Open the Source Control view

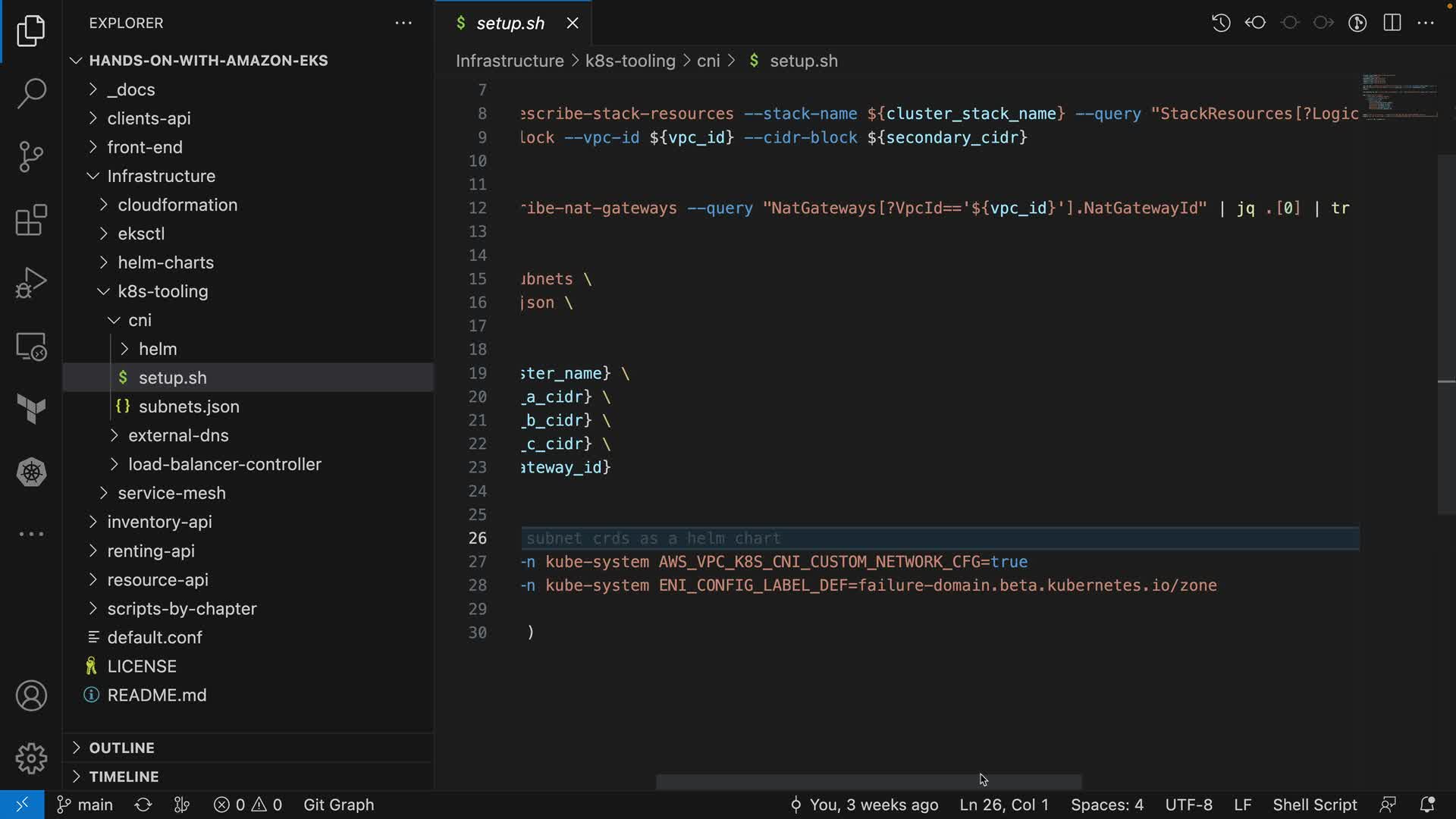click(31, 157)
